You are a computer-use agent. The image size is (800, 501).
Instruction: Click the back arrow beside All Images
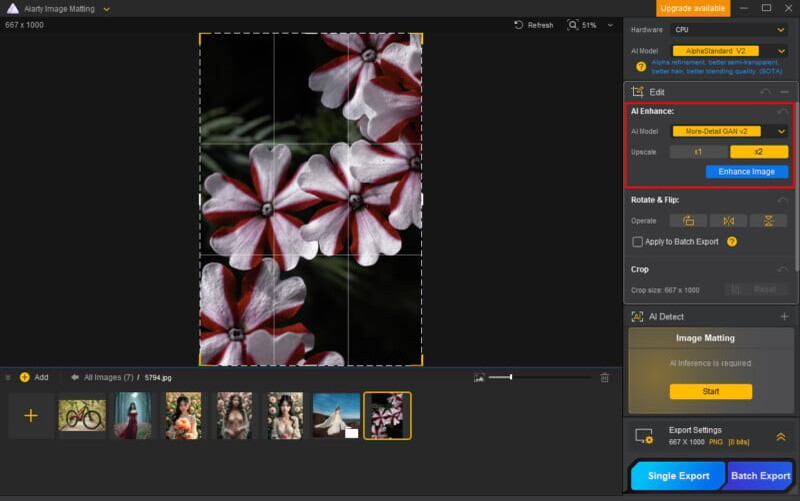[74, 378]
